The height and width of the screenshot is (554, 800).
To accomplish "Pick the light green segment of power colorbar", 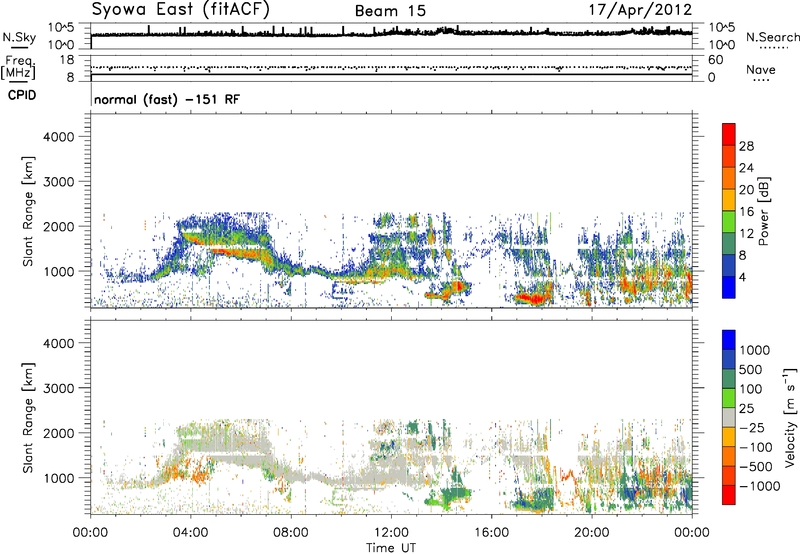I will pyautogui.click(x=729, y=222).
